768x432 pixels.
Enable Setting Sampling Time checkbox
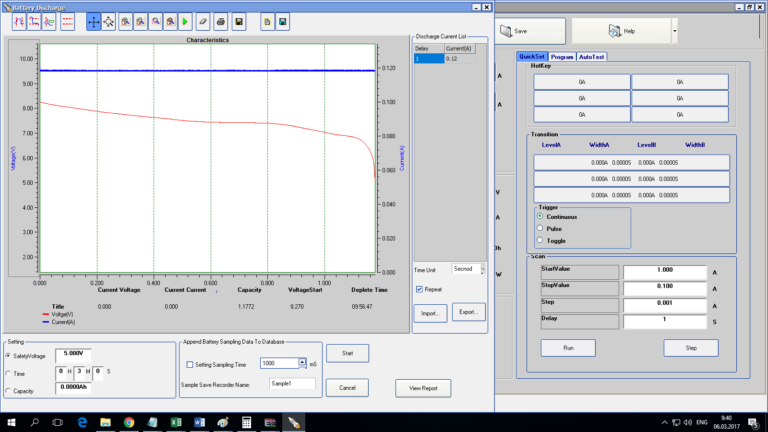tap(190, 364)
